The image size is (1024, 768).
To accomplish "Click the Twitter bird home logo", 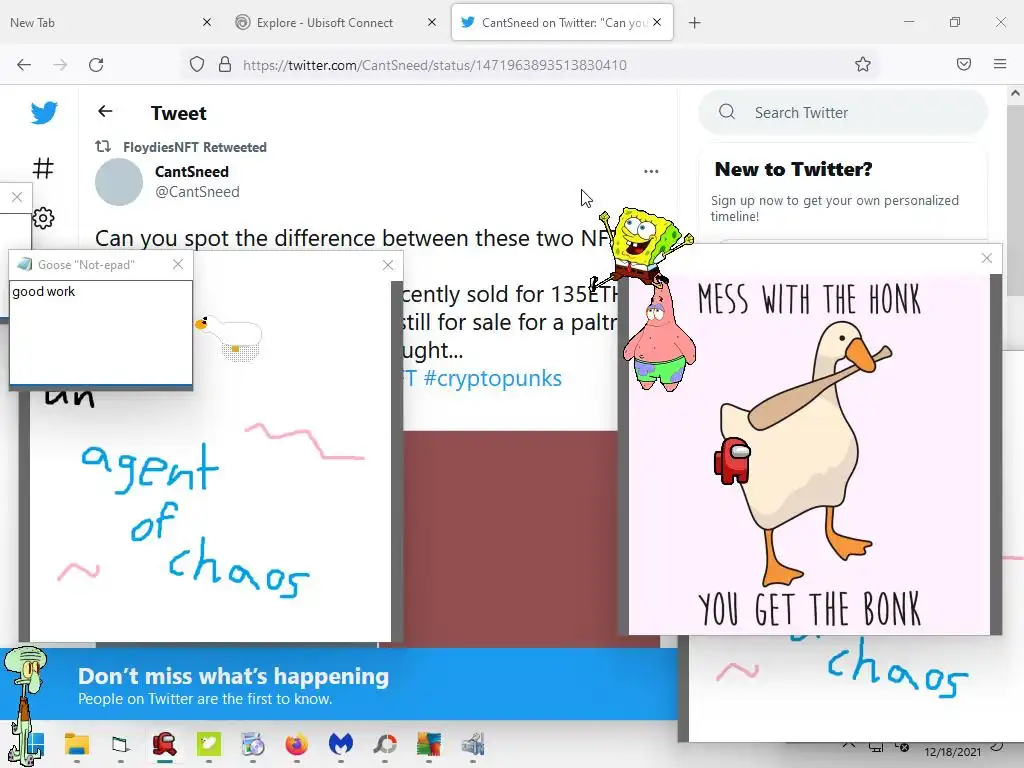I will pyautogui.click(x=44, y=112).
